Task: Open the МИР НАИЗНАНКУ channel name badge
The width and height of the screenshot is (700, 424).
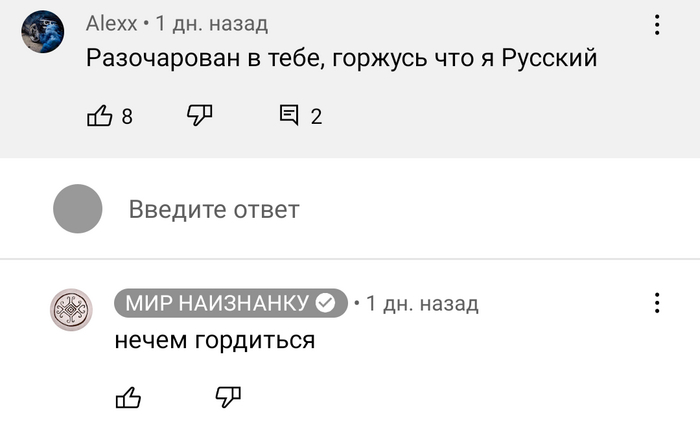Action: click(218, 303)
